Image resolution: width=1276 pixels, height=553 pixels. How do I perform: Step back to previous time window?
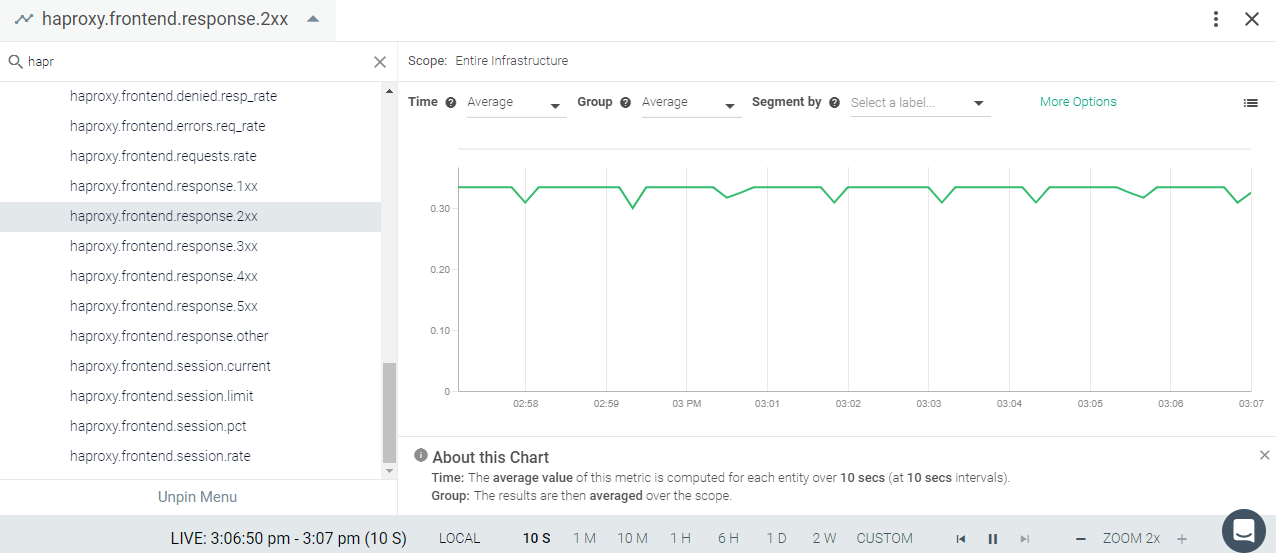click(x=961, y=539)
